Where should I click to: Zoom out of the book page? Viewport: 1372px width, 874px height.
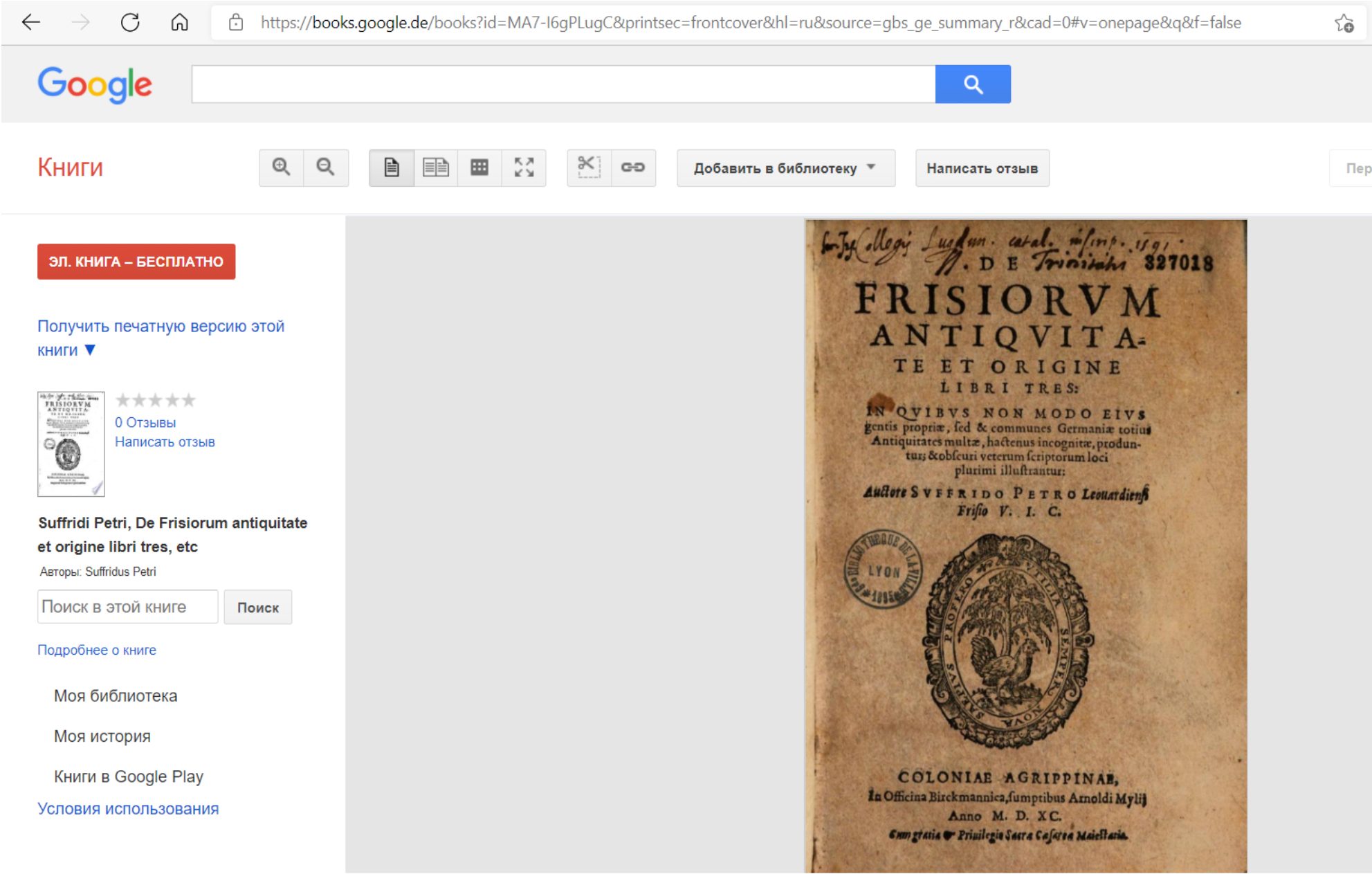point(326,167)
